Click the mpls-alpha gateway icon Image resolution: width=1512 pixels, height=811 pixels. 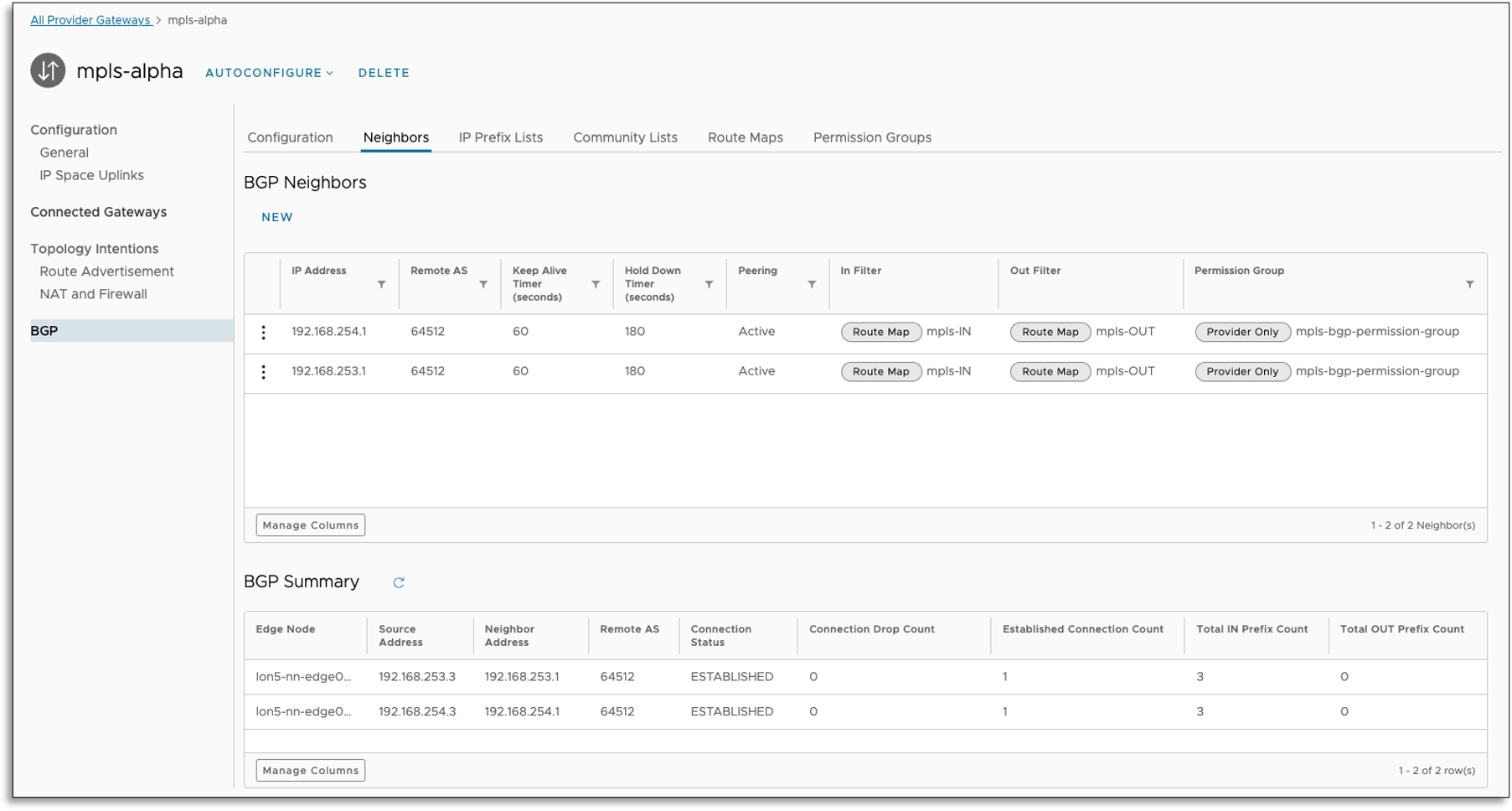pyautogui.click(x=48, y=71)
